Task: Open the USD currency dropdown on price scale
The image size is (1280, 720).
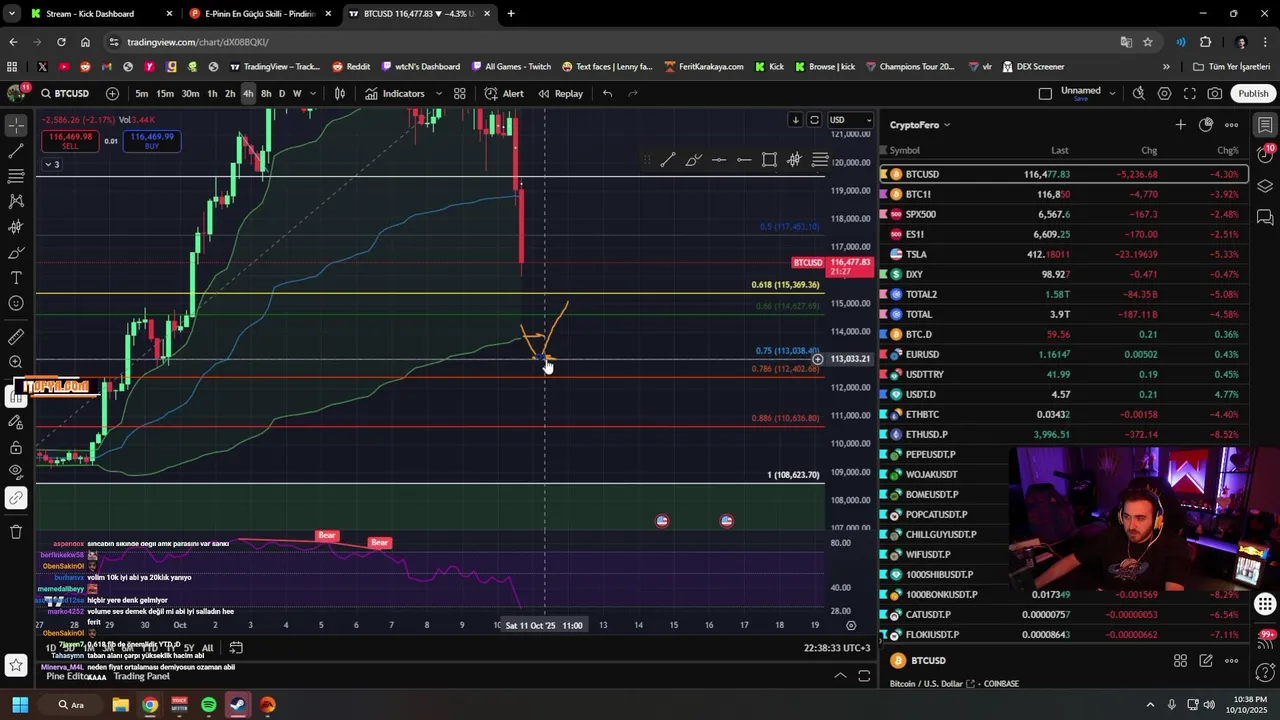Action: (x=850, y=120)
